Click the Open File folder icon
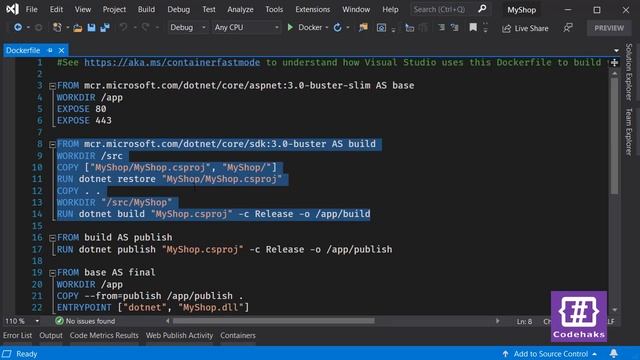The image size is (640, 360). pos(78,28)
